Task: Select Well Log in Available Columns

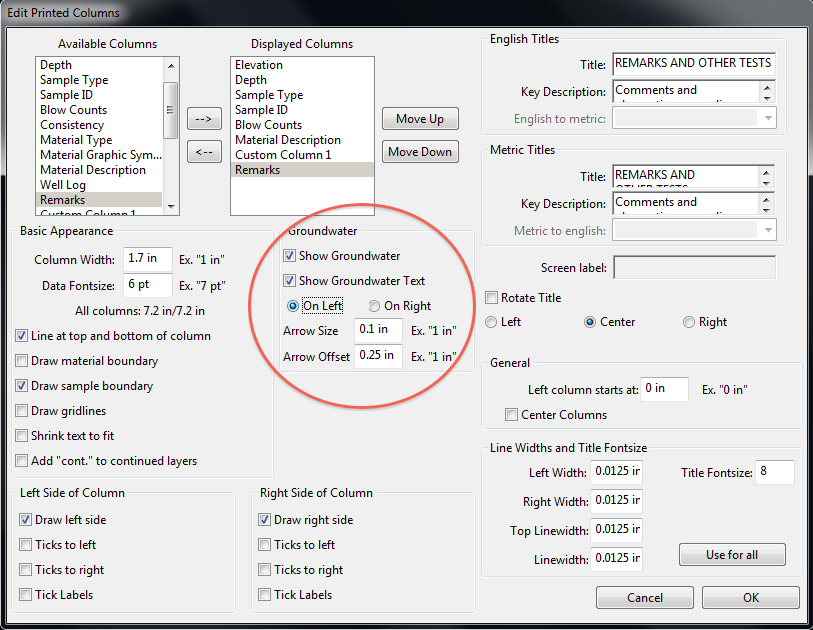Action: [63, 185]
